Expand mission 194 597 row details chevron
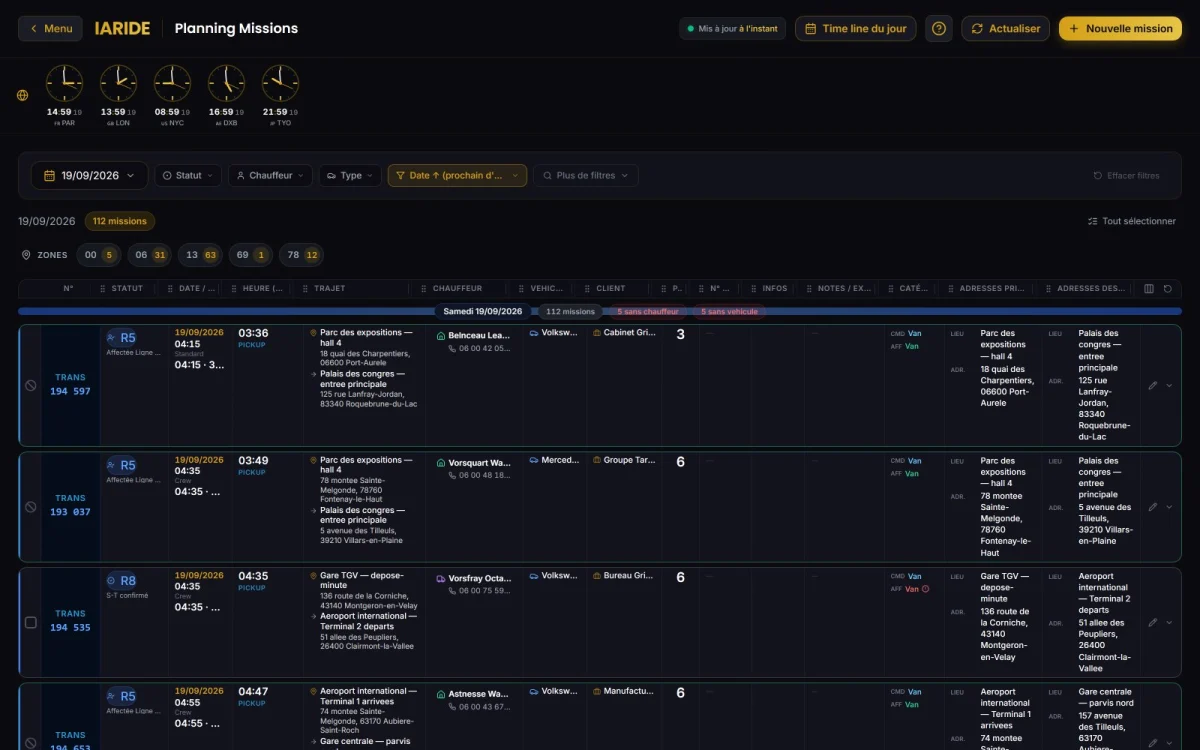Image resolution: width=1200 pixels, height=750 pixels. point(1169,385)
